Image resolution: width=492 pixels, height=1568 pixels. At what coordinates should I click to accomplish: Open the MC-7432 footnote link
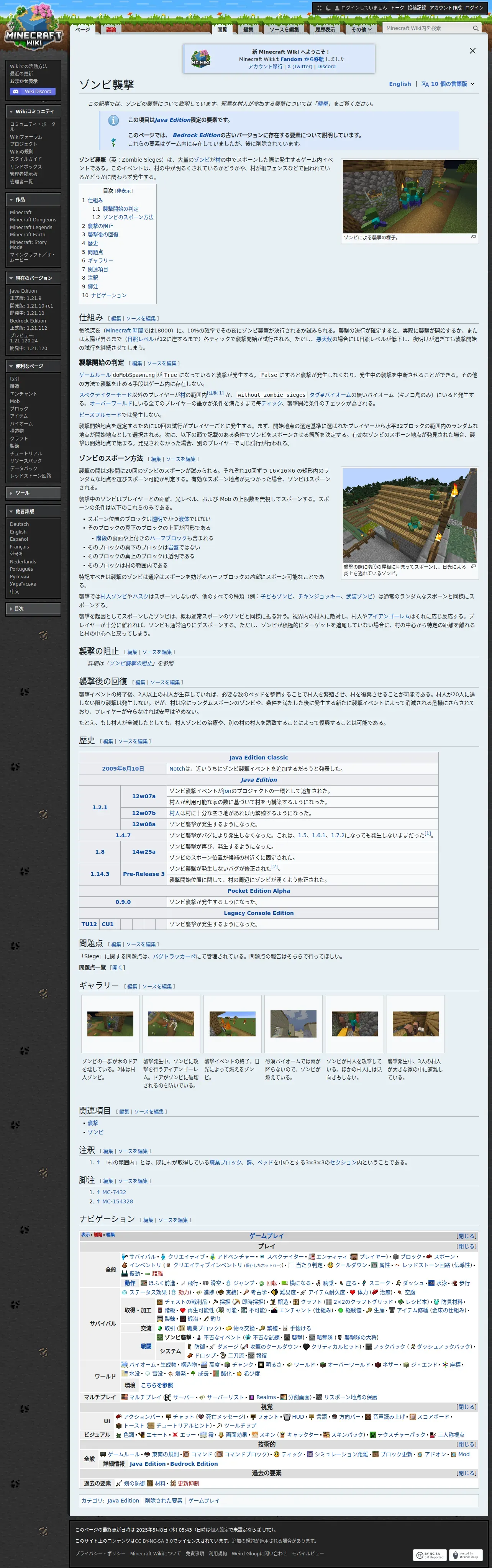pyautogui.click(x=115, y=1192)
